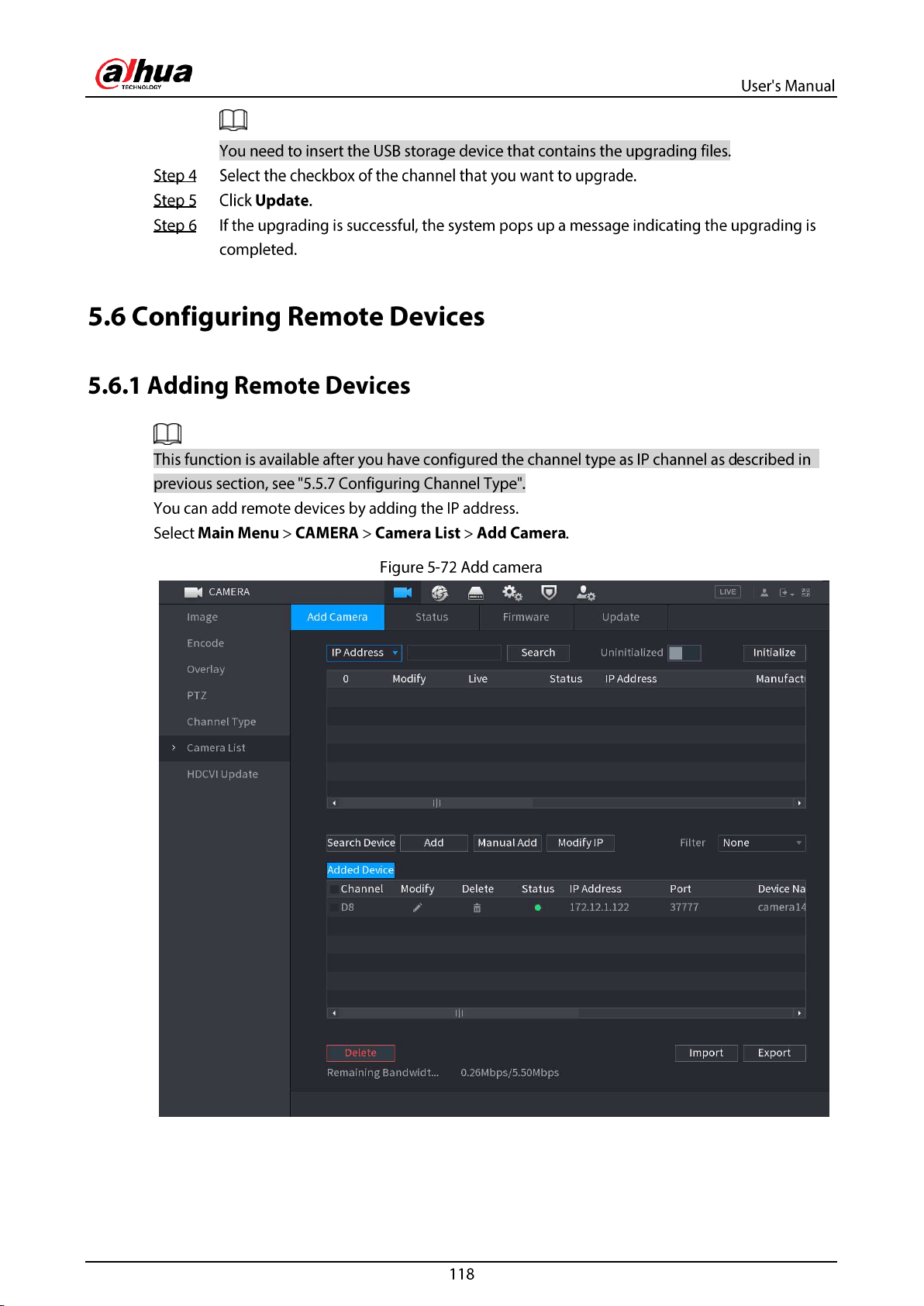Screen dimensions: 924x1306
Task: Click the Step 6 link text
Action: pyautogui.click(x=175, y=226)
